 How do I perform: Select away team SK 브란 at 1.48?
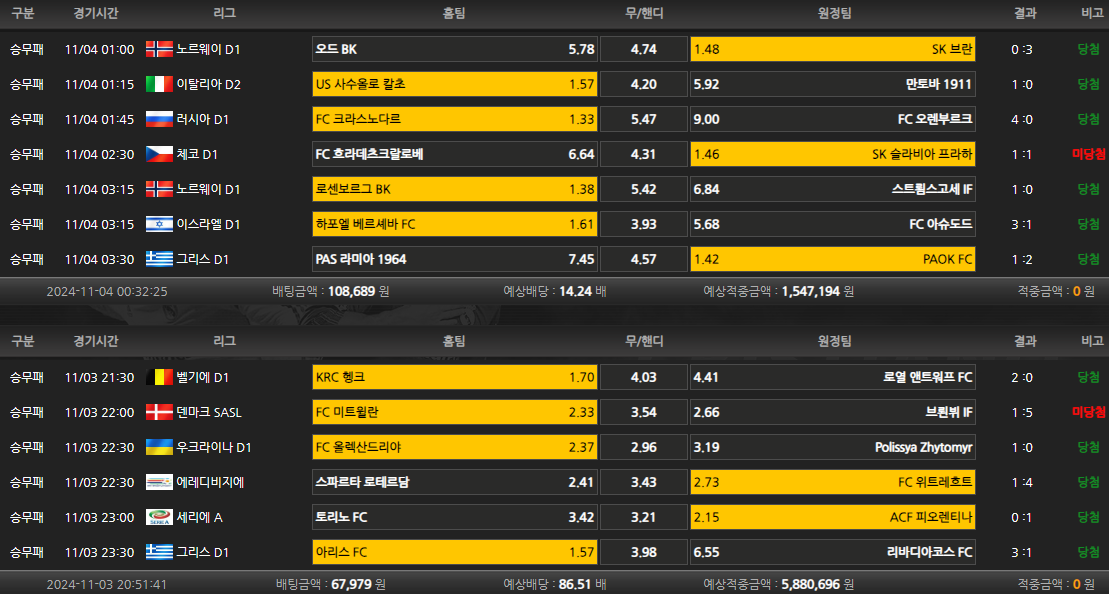(x=833, y=49)
